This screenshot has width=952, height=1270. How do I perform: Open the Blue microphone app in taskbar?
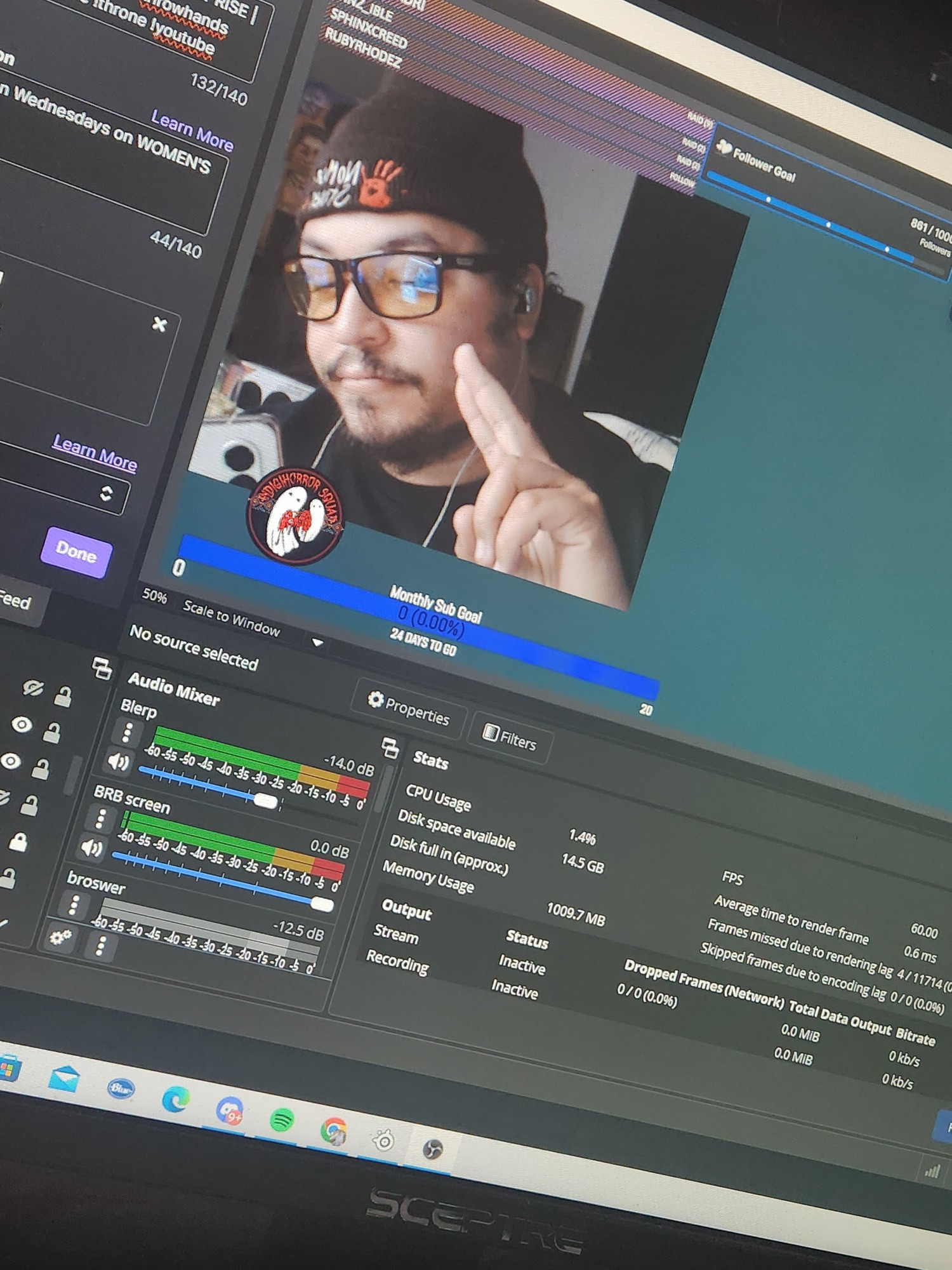click(x=120, y=1089)
